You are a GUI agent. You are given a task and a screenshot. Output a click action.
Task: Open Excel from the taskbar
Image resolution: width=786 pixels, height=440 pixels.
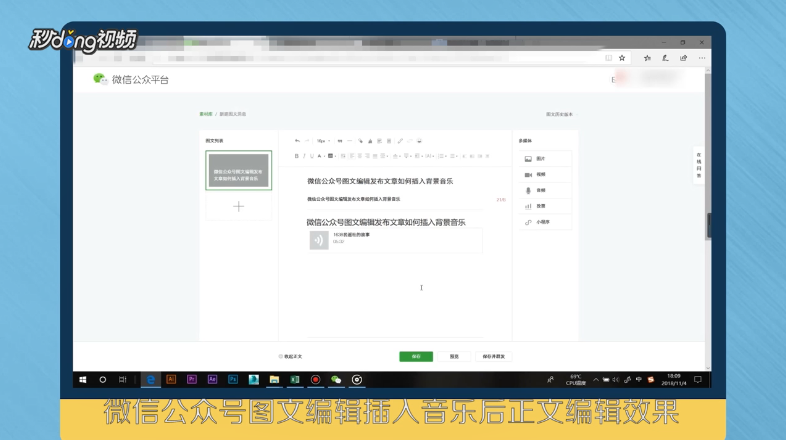[295, 380]
